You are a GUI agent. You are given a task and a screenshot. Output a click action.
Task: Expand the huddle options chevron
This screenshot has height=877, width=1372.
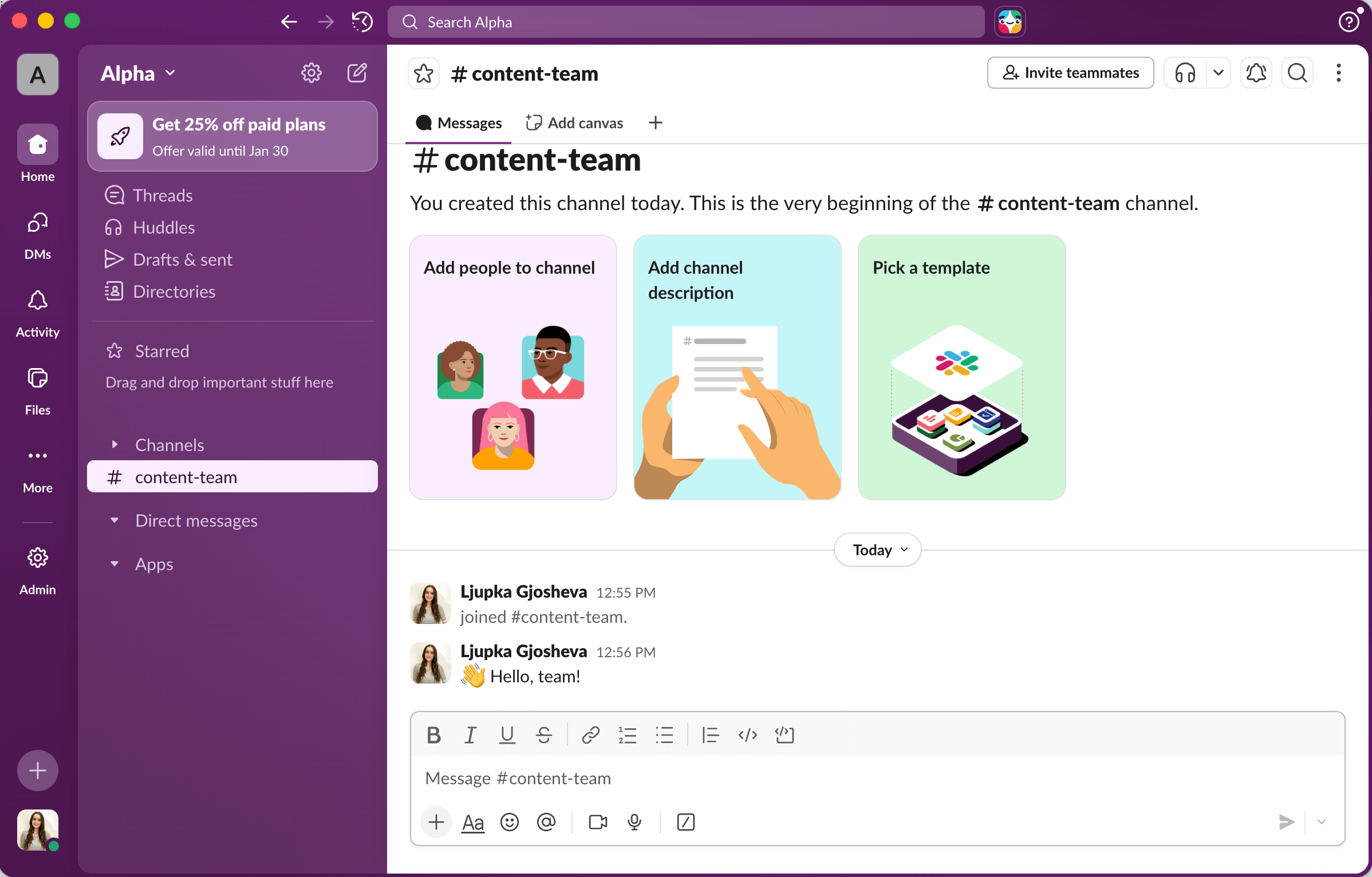click(x=1219, y=73)
